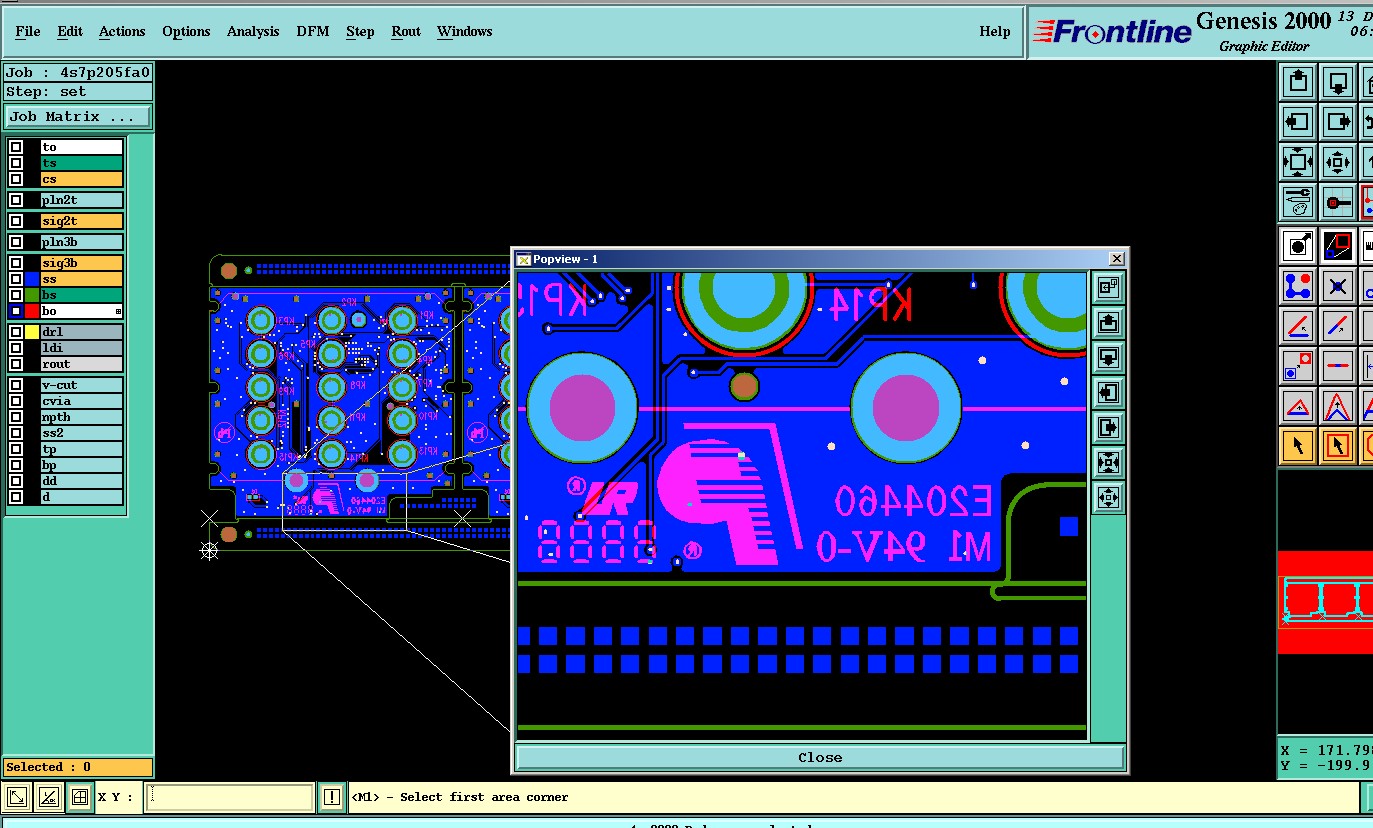Click the zoom out arrows icon in the main toolbar
Image resolution: width=1373 pixels, height=828 pixels.
[1338, 162]
